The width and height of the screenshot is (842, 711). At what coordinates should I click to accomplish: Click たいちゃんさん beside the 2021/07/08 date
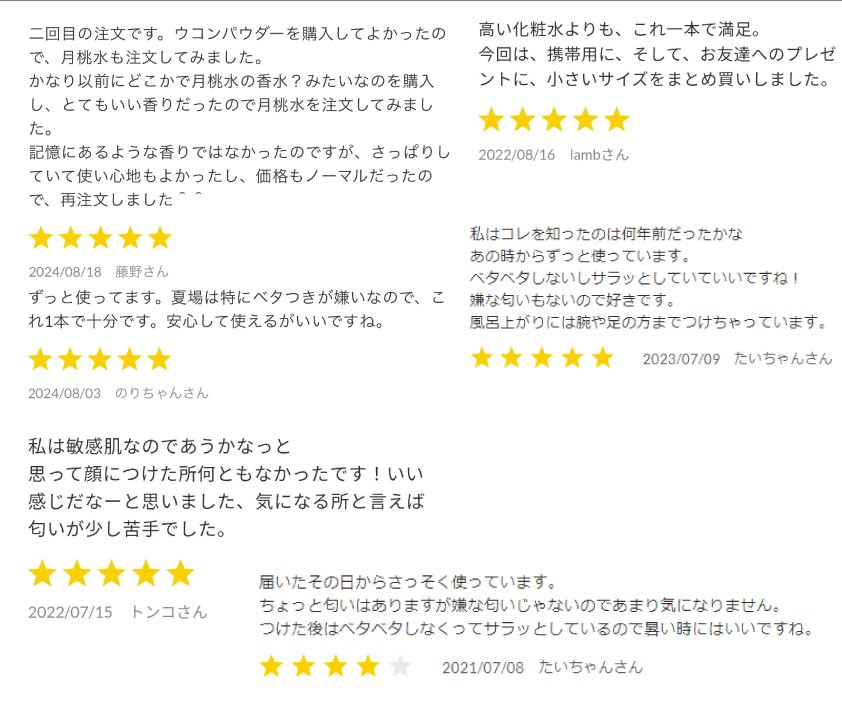[x=590, y=667]
